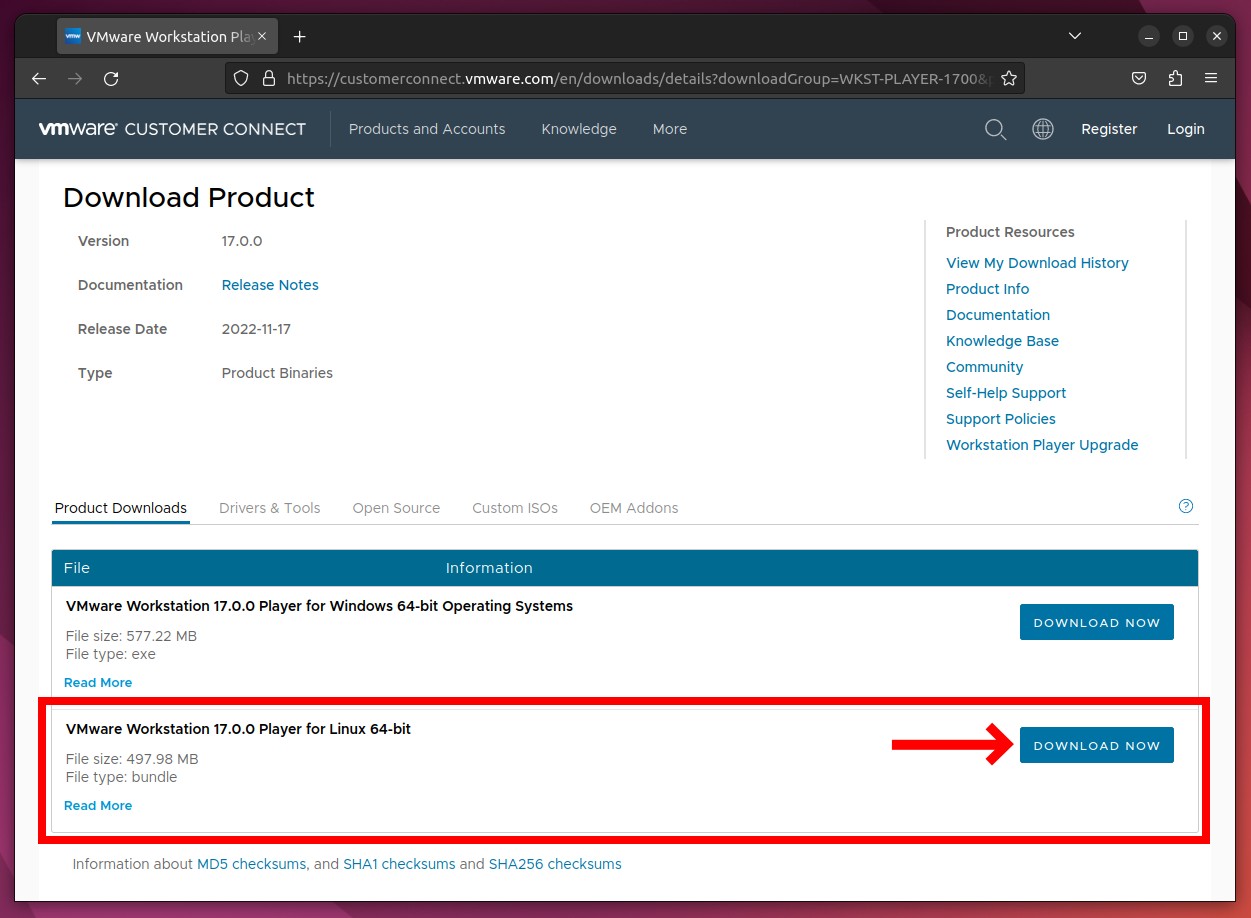
Task: Download Now for Linux 64-bit Player
Action: 1097,745
